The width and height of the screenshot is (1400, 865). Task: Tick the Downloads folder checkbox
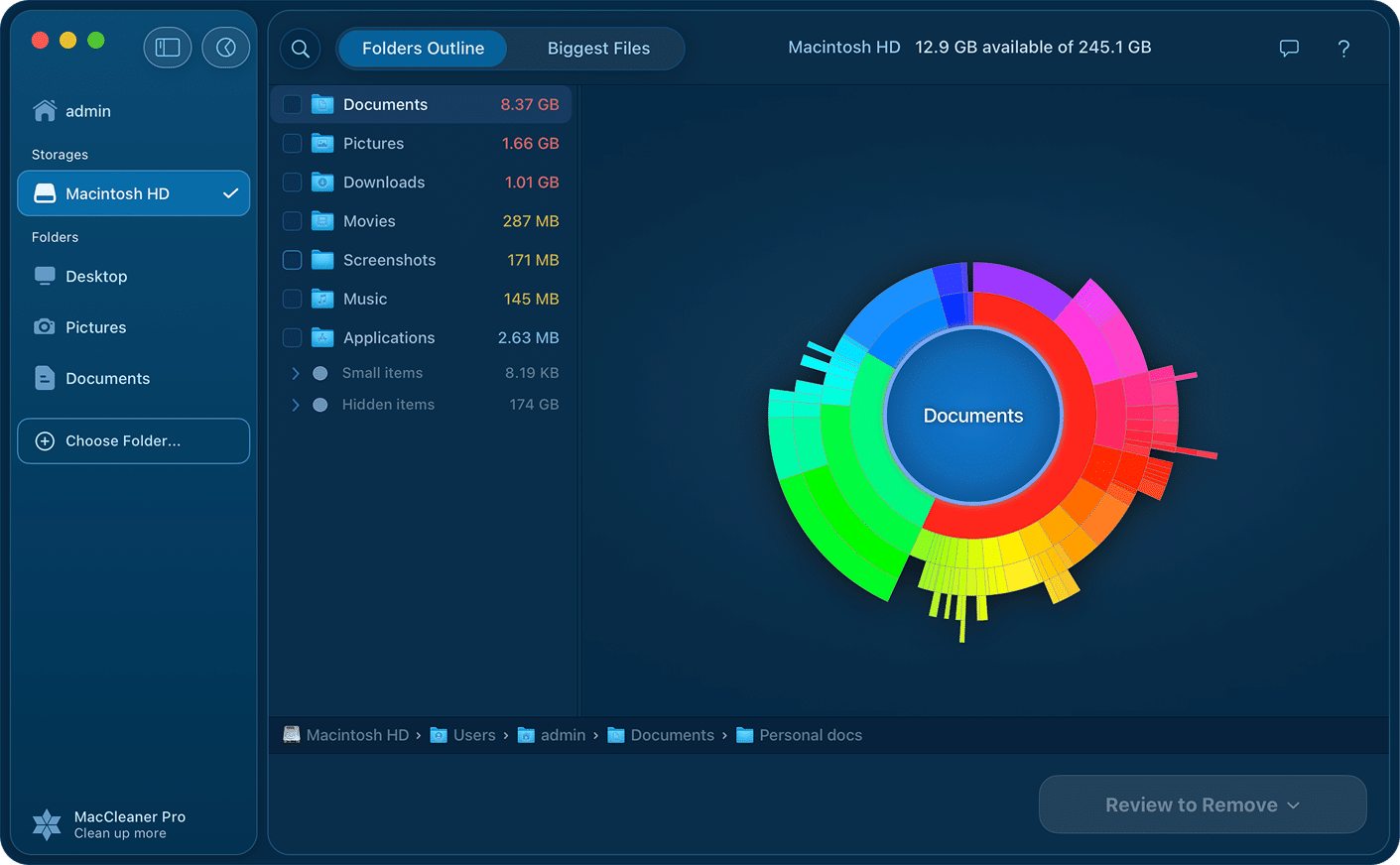[x=293, y=183]
